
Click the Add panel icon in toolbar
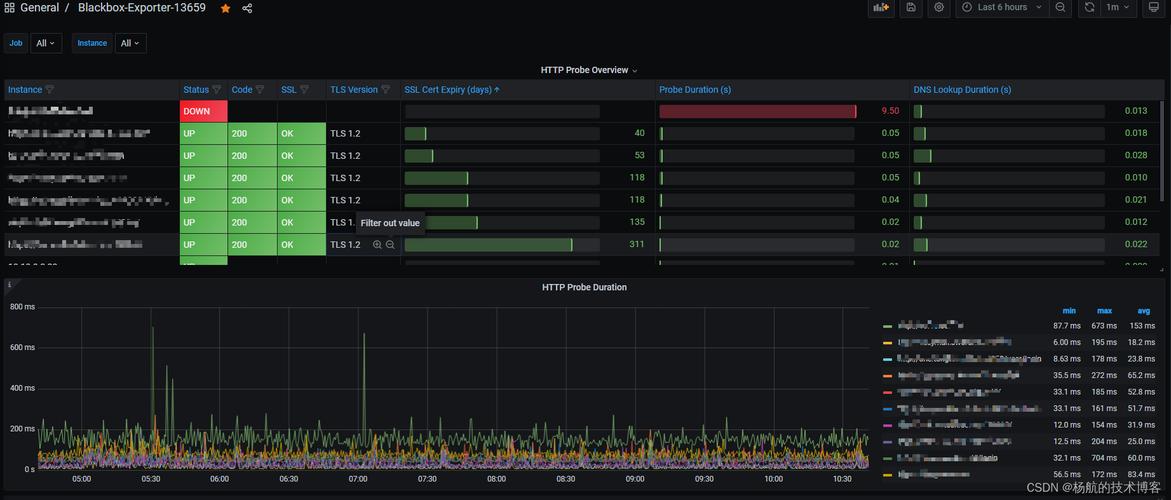click(x=881, y=8)
